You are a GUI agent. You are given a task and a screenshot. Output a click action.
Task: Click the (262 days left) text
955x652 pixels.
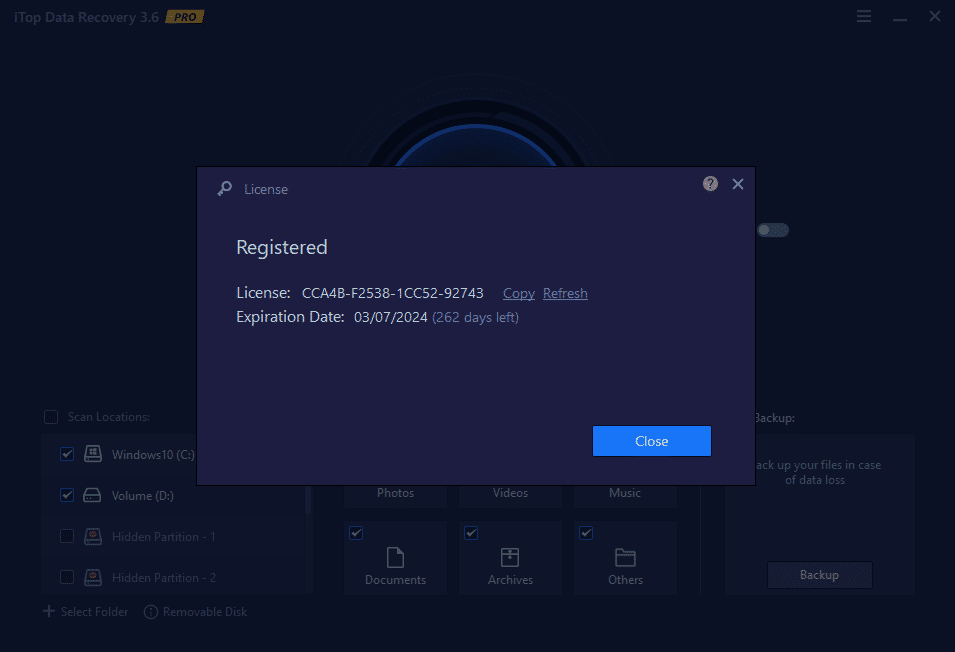point(476,317)
